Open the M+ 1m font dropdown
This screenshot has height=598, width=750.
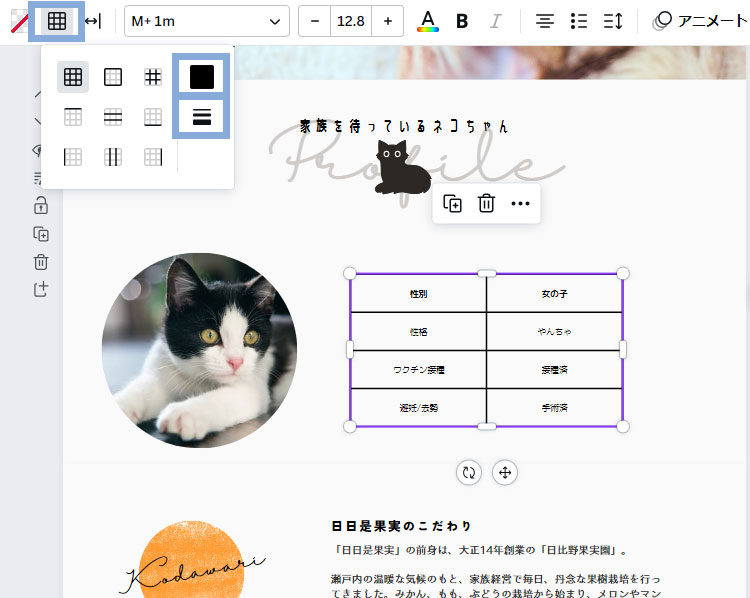click(207, 22)
